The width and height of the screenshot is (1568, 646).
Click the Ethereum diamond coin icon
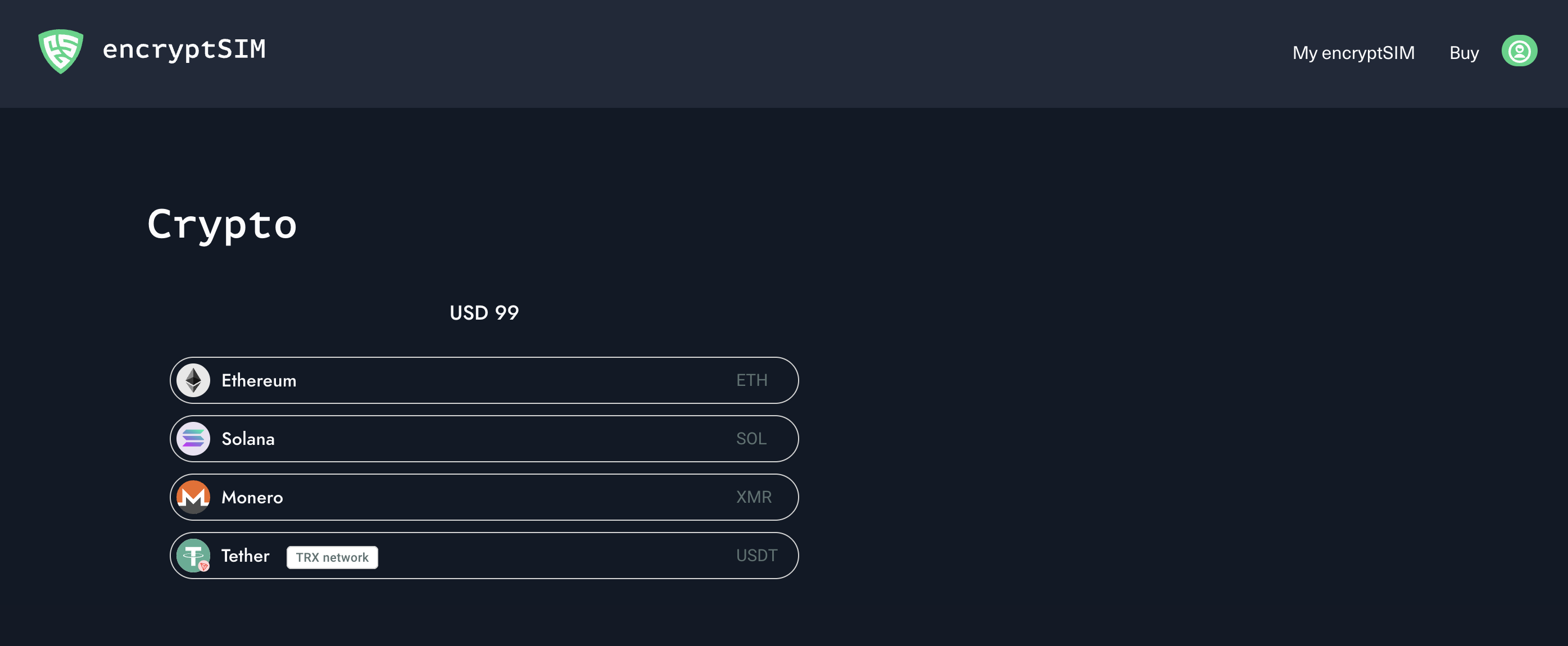[x=193, y=380]
